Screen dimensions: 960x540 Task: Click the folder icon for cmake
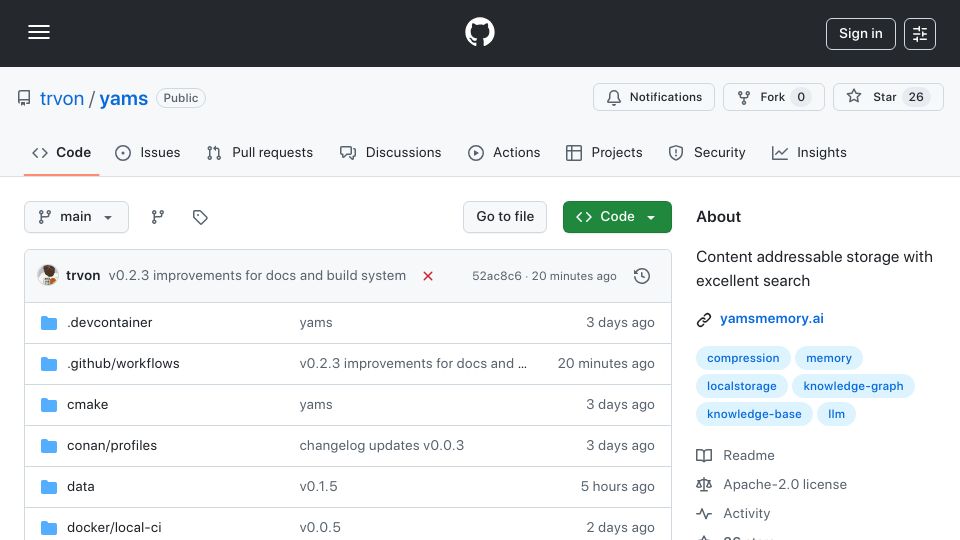pyautogui.click(x=49, y=405)
